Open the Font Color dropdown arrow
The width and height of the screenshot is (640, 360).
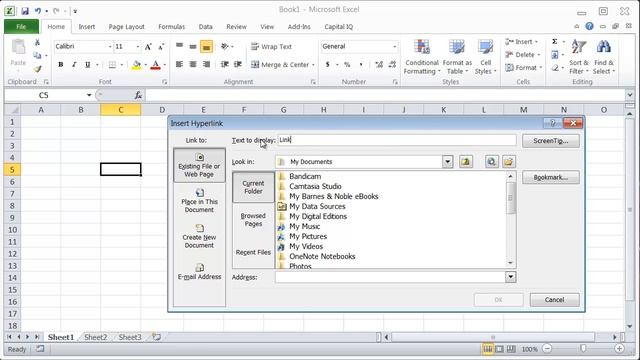[x=164, y=65]
